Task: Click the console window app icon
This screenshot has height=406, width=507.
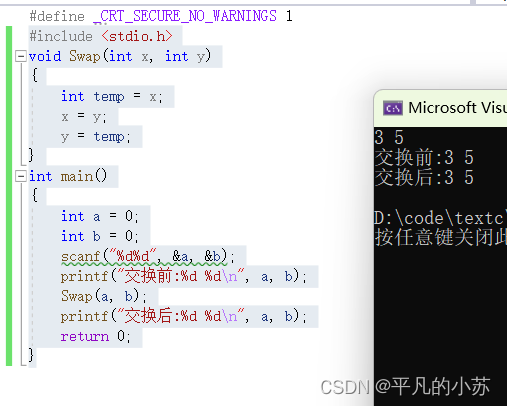Action: tap(393, 108)
